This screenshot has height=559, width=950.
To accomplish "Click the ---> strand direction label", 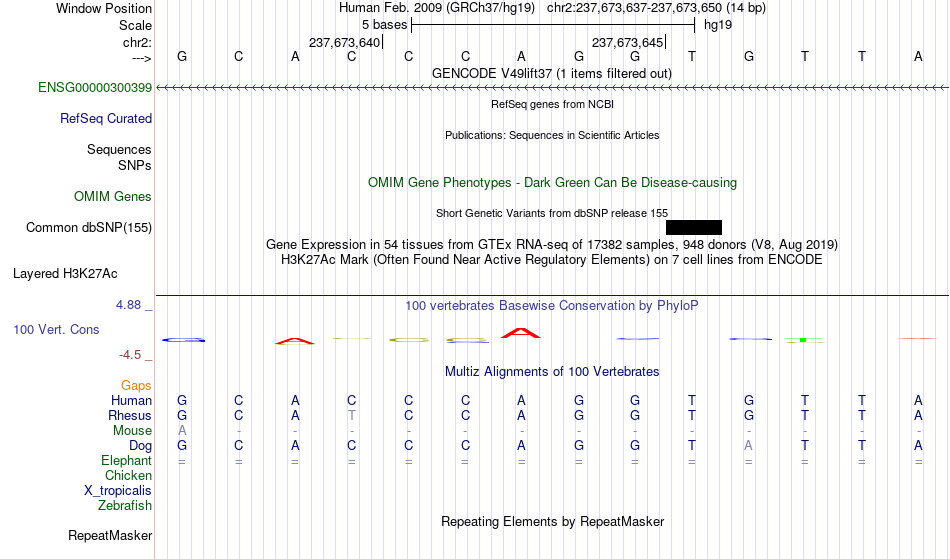I will pos(141,58).
